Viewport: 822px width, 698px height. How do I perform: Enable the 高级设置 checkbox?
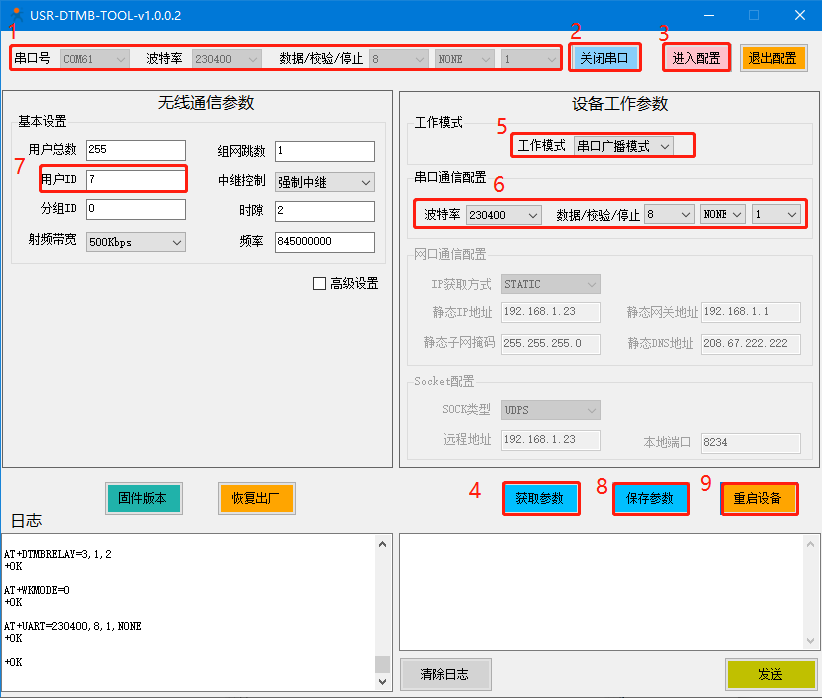coord(320,284)
